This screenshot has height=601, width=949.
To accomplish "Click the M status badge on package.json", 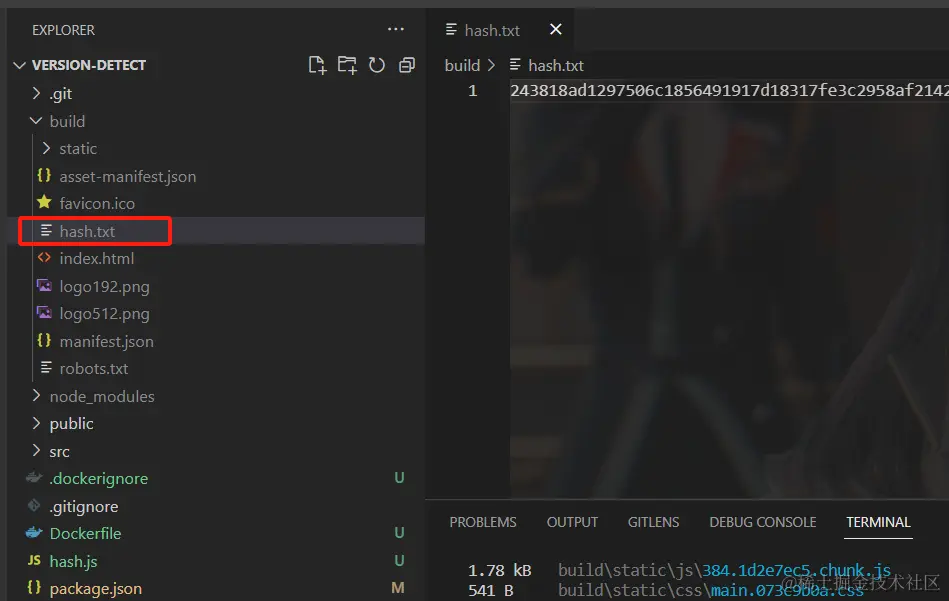I will pos(398,588).
